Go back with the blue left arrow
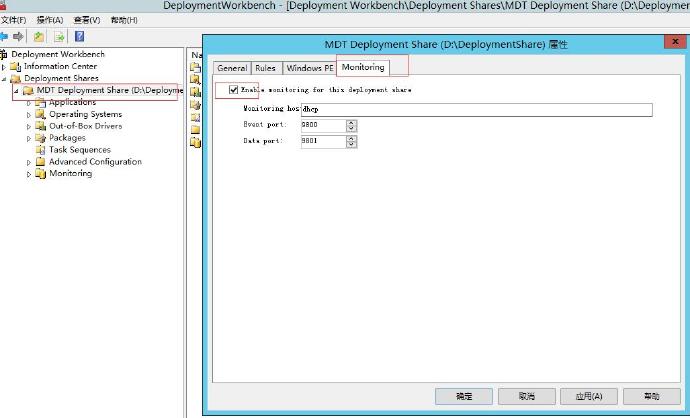The height and width of the screenshot is (418, 690). [x=4, y=37]
